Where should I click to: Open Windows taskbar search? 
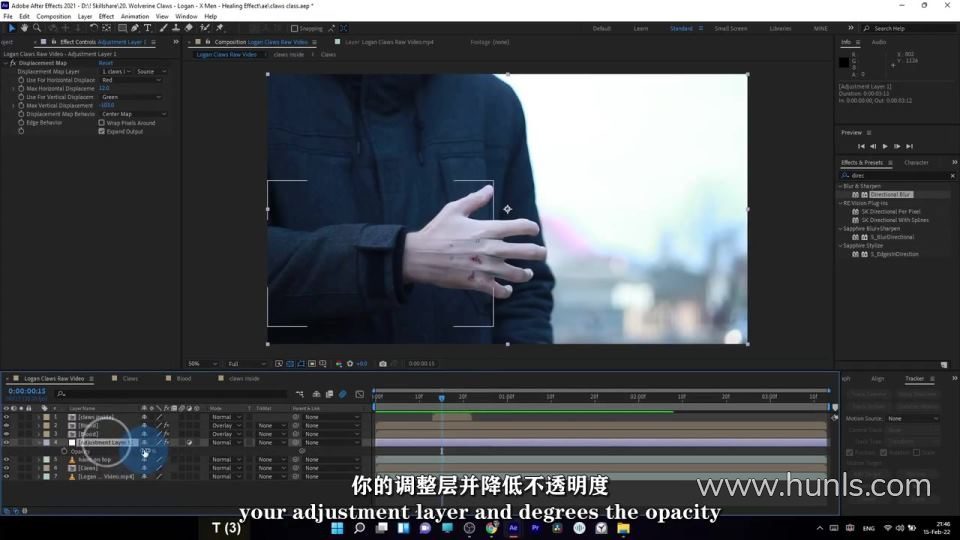coord(359,528)
